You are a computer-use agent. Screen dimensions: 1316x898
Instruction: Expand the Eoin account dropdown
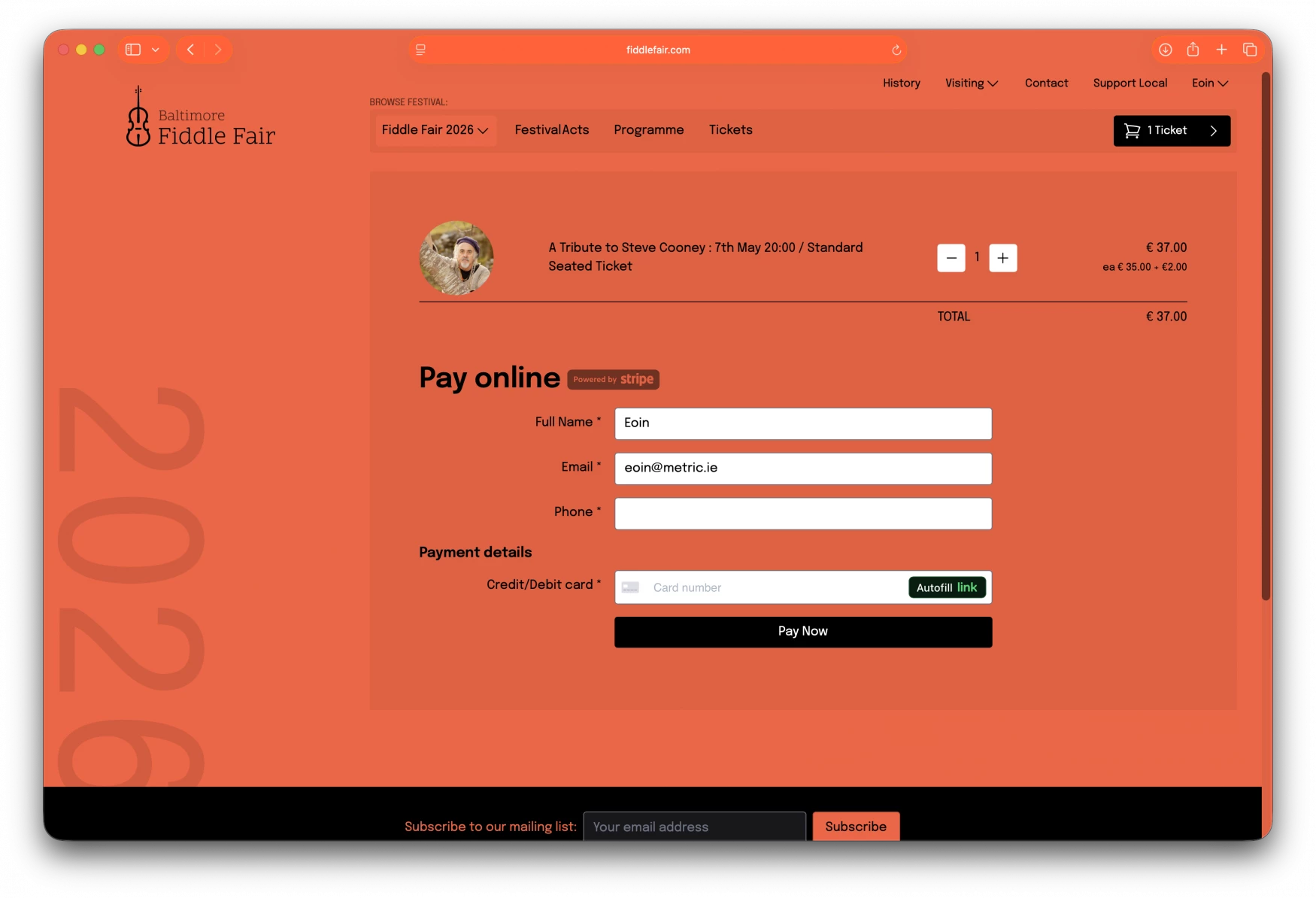point(1208,83)
